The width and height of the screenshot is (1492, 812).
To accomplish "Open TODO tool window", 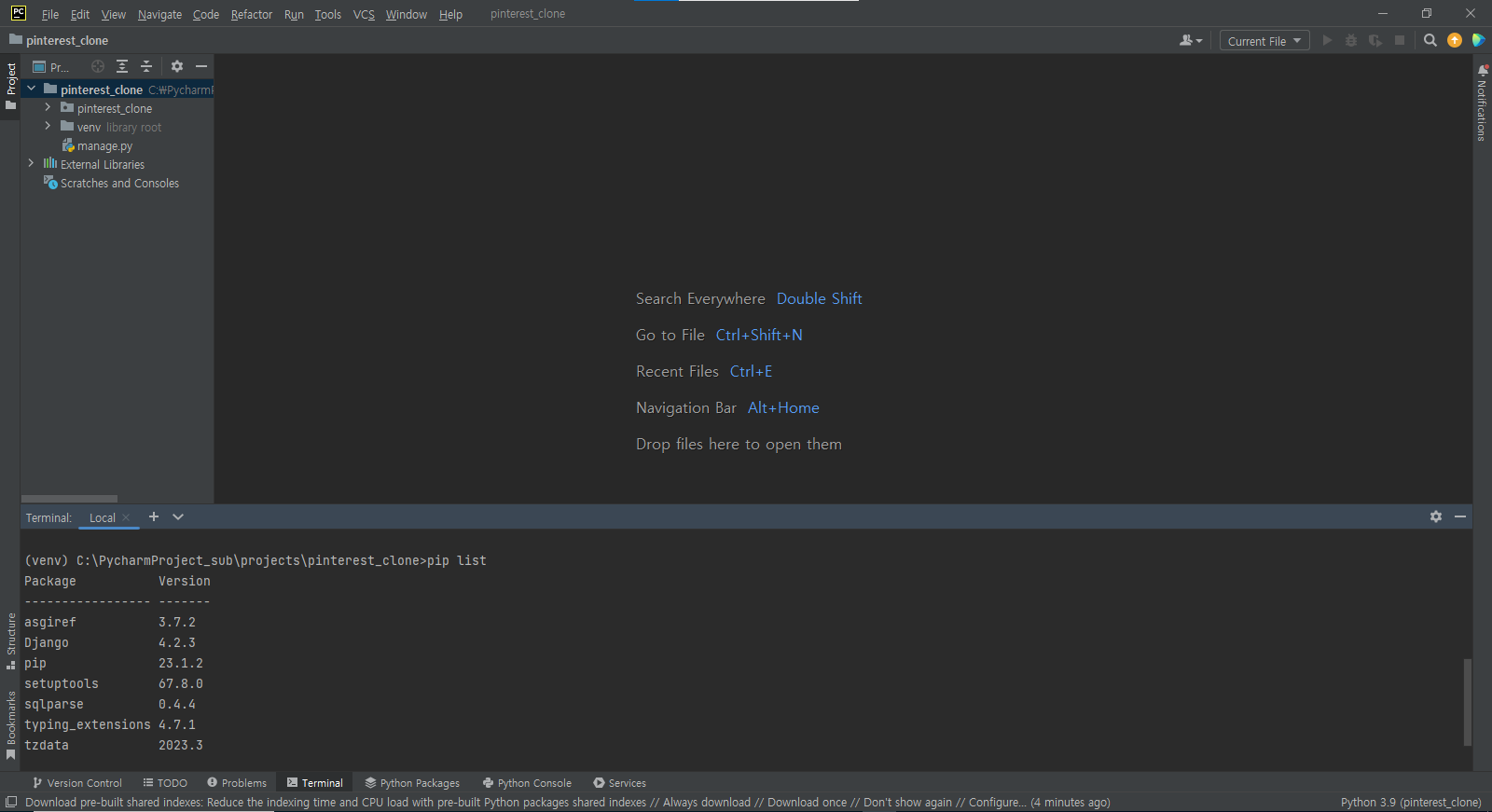I will coord(165,783).
